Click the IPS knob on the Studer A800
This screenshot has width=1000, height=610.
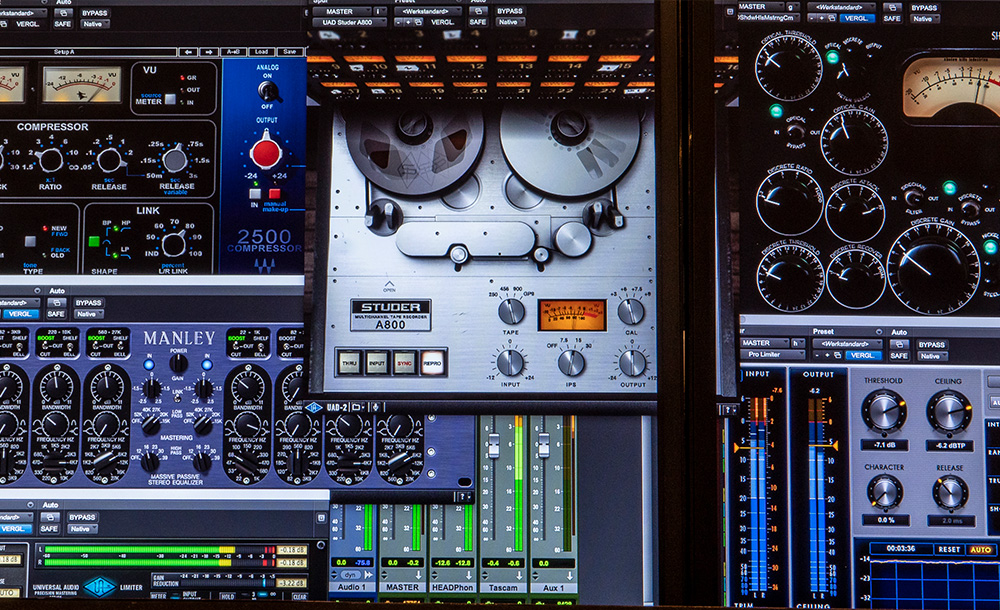(571, 363)
